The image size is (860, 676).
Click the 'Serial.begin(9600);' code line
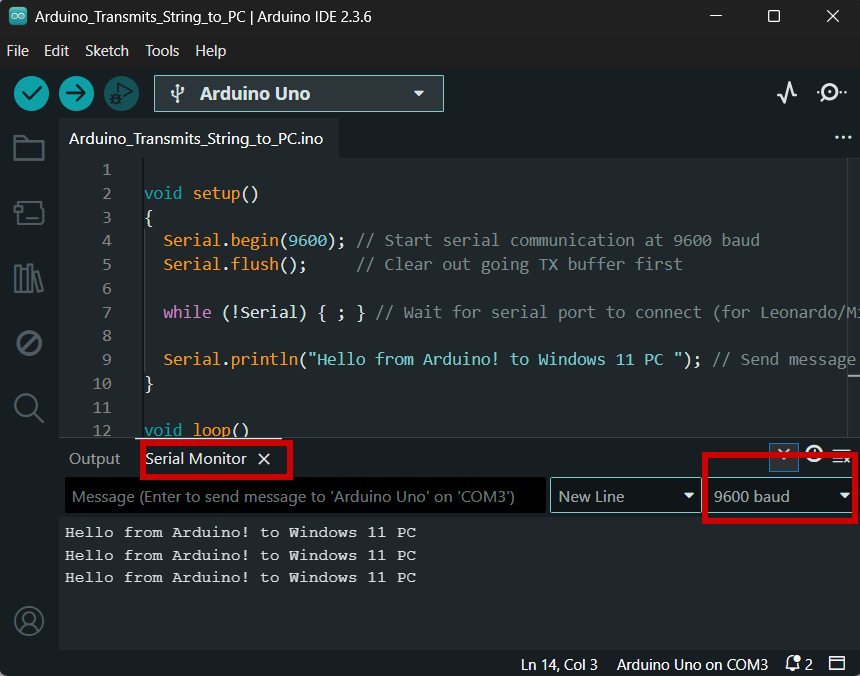254,241
